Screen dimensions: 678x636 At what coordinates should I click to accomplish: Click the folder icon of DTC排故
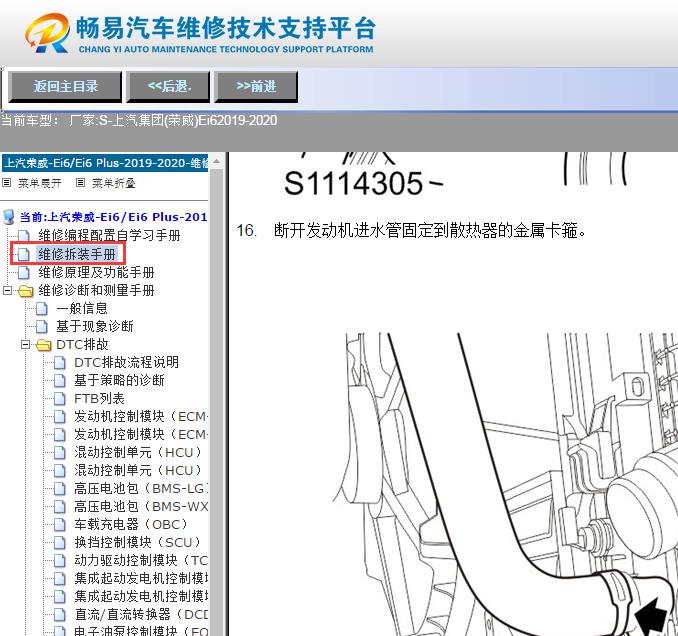point(44,345)
